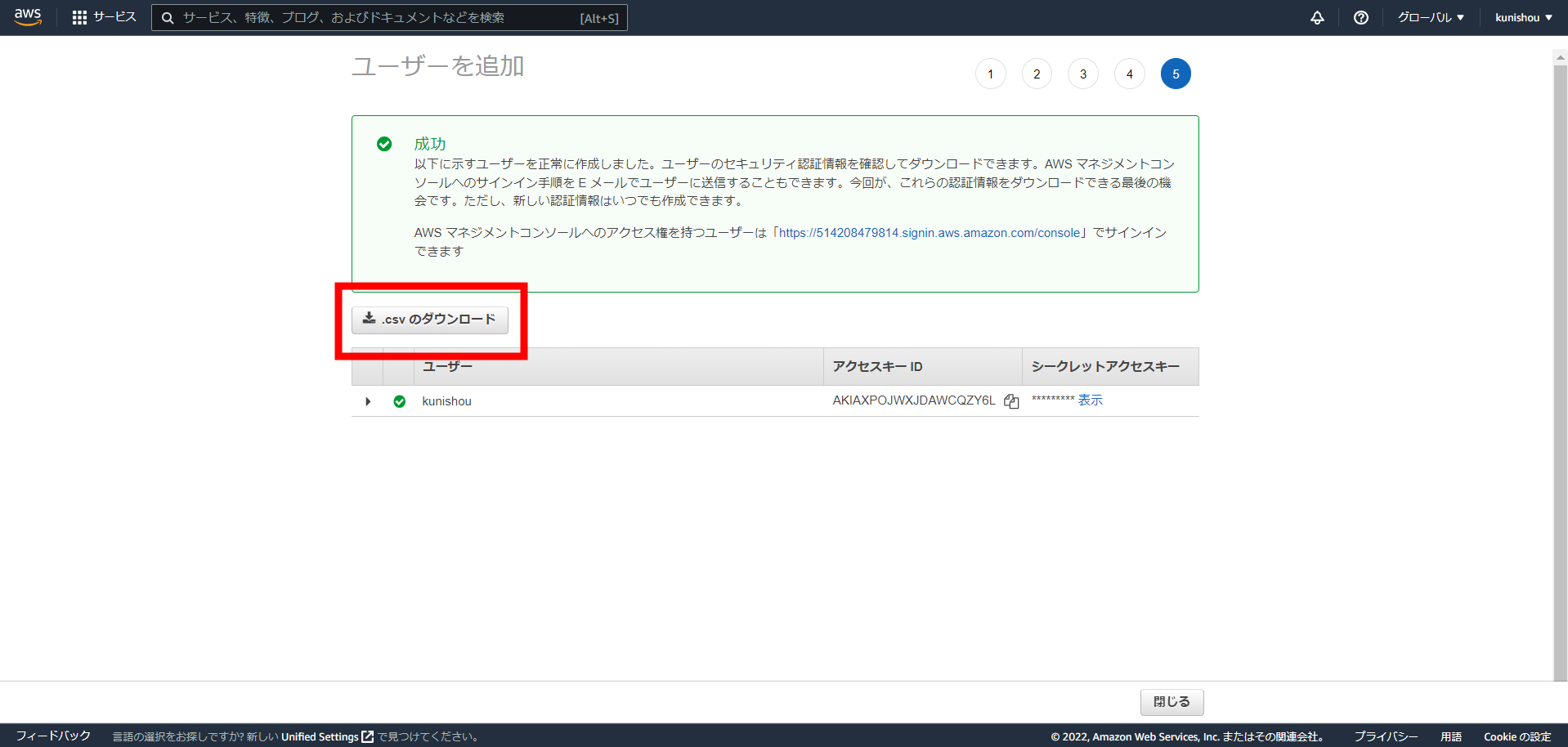The height and width of the screenshot is (747, 1568).
Task: Open the kunishou account menu
Action: coord(1522,16)
